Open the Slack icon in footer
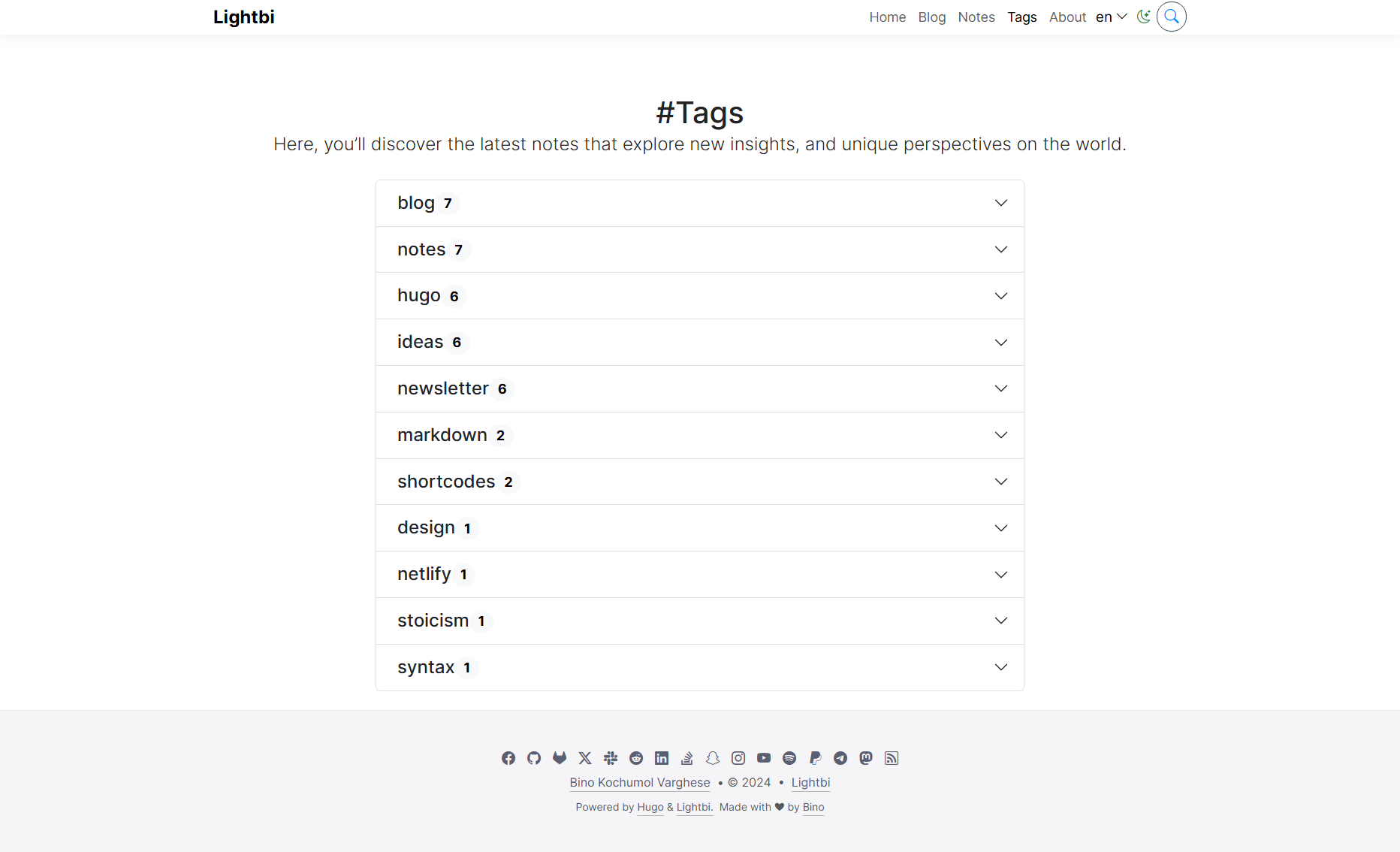Image resolution: width=1400 pixels, height=852 pixels. coord(611,758)
